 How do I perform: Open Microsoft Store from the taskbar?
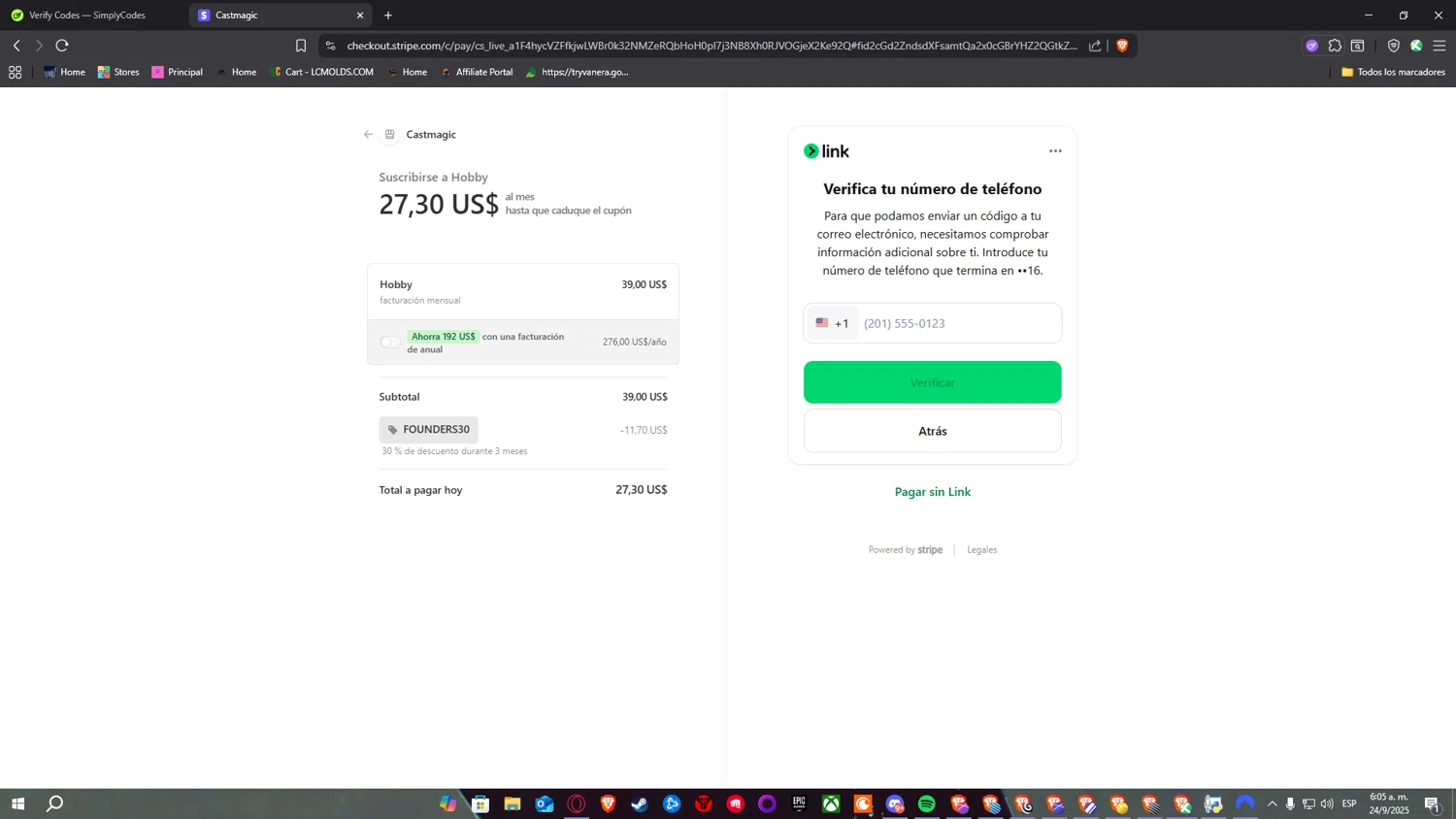tap(480, 803)
